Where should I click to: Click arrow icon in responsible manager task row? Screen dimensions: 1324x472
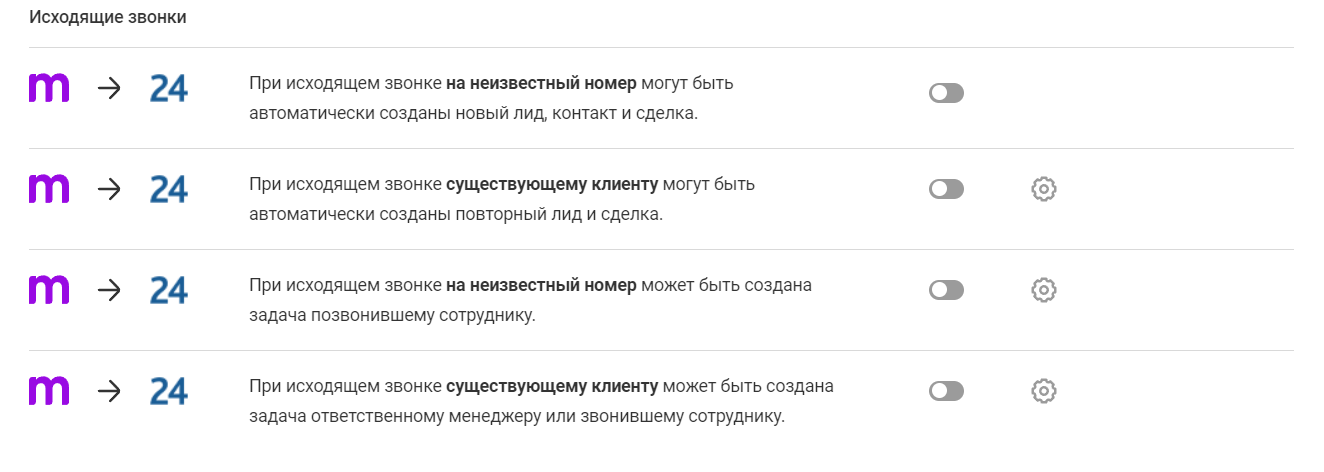[x=109, y=391]
